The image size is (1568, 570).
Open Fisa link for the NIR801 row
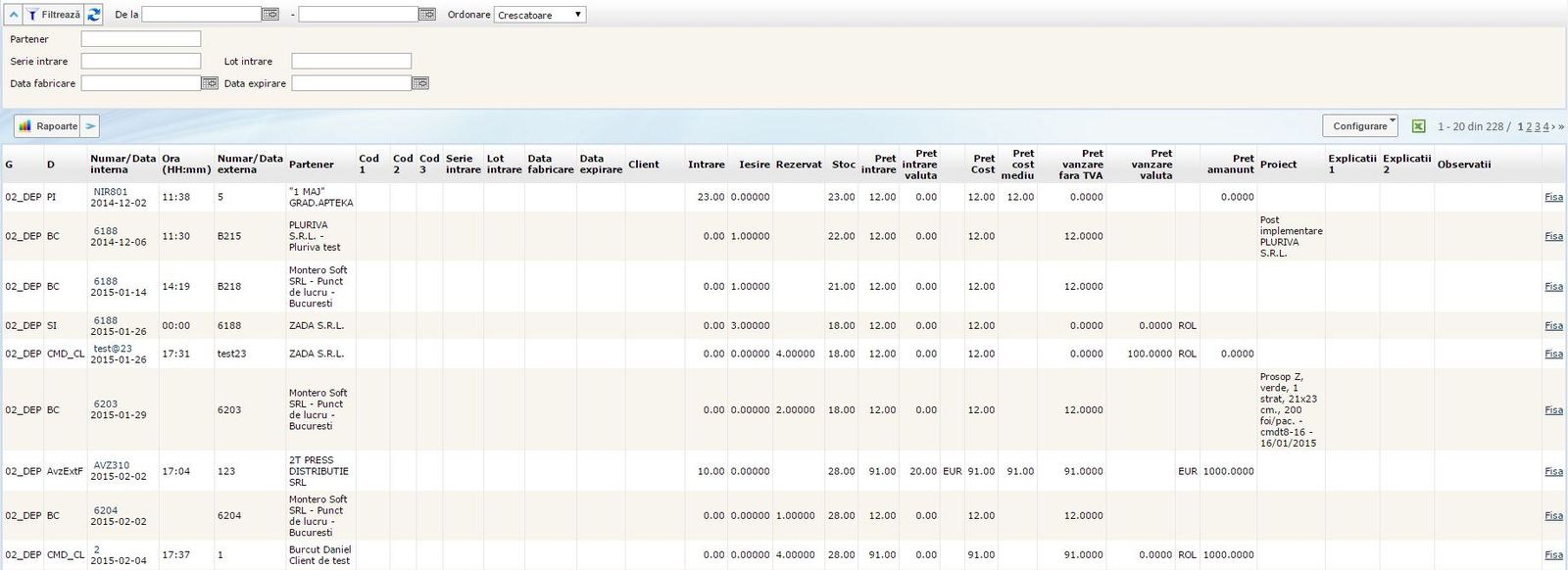(1553, 197)
